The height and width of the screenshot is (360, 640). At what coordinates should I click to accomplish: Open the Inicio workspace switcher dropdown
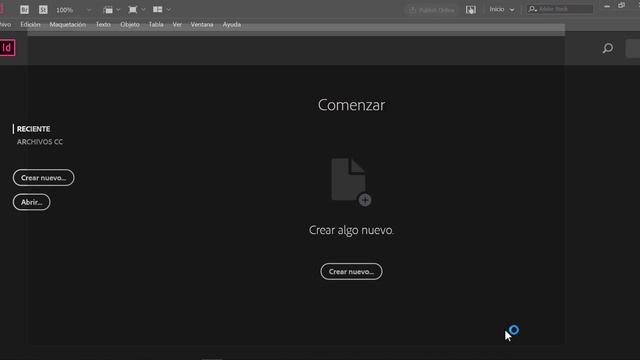coord(502,9)
